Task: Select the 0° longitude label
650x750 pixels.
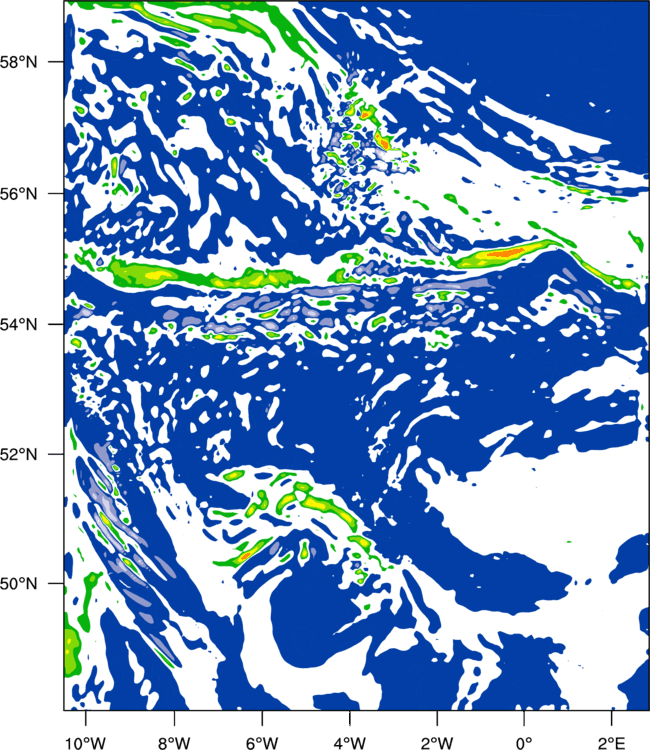Action: [524, 743]
